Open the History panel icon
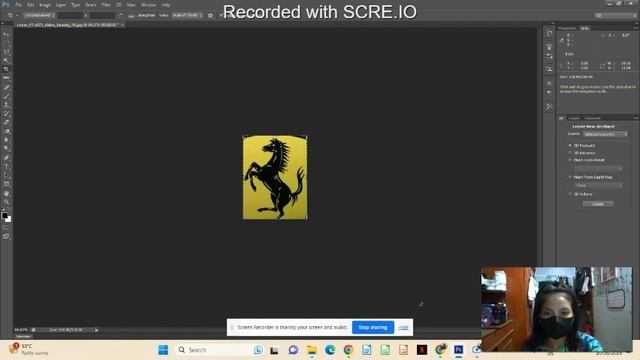The width and height of the screenshot is (640, 360). 549,33
